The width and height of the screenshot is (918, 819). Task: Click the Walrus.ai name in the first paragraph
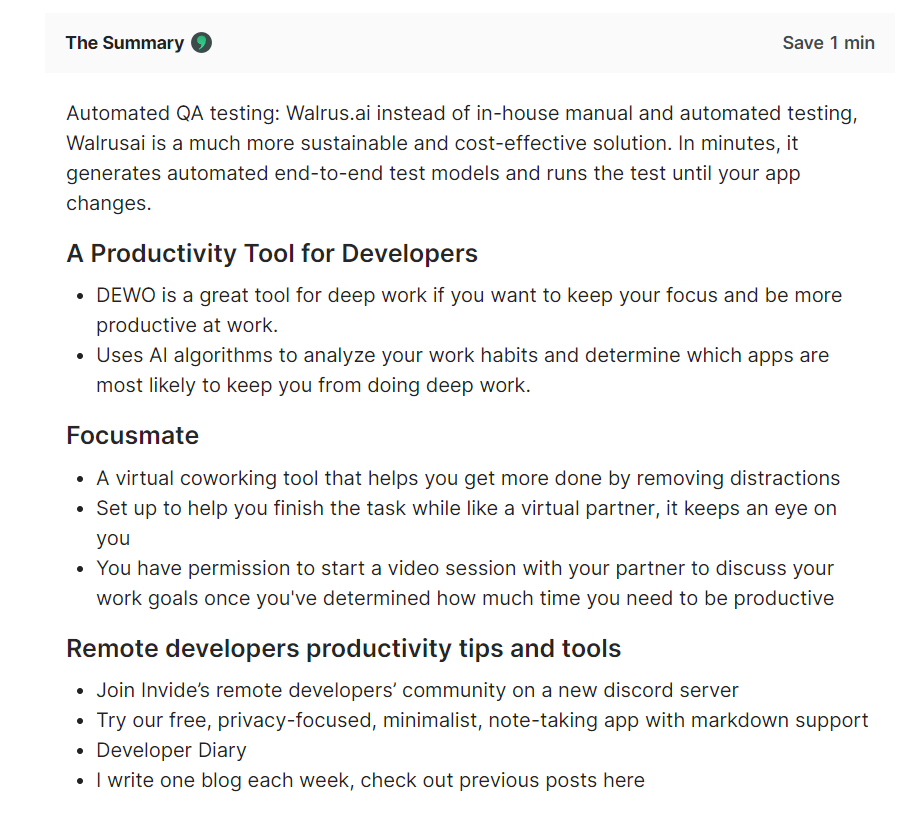pyautogui.click(x=328, y=113)
